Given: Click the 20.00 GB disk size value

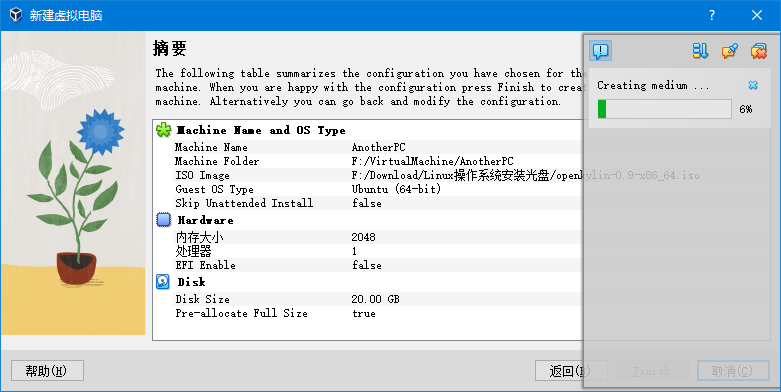Looking at the screenshot, I should click(375, 299).
